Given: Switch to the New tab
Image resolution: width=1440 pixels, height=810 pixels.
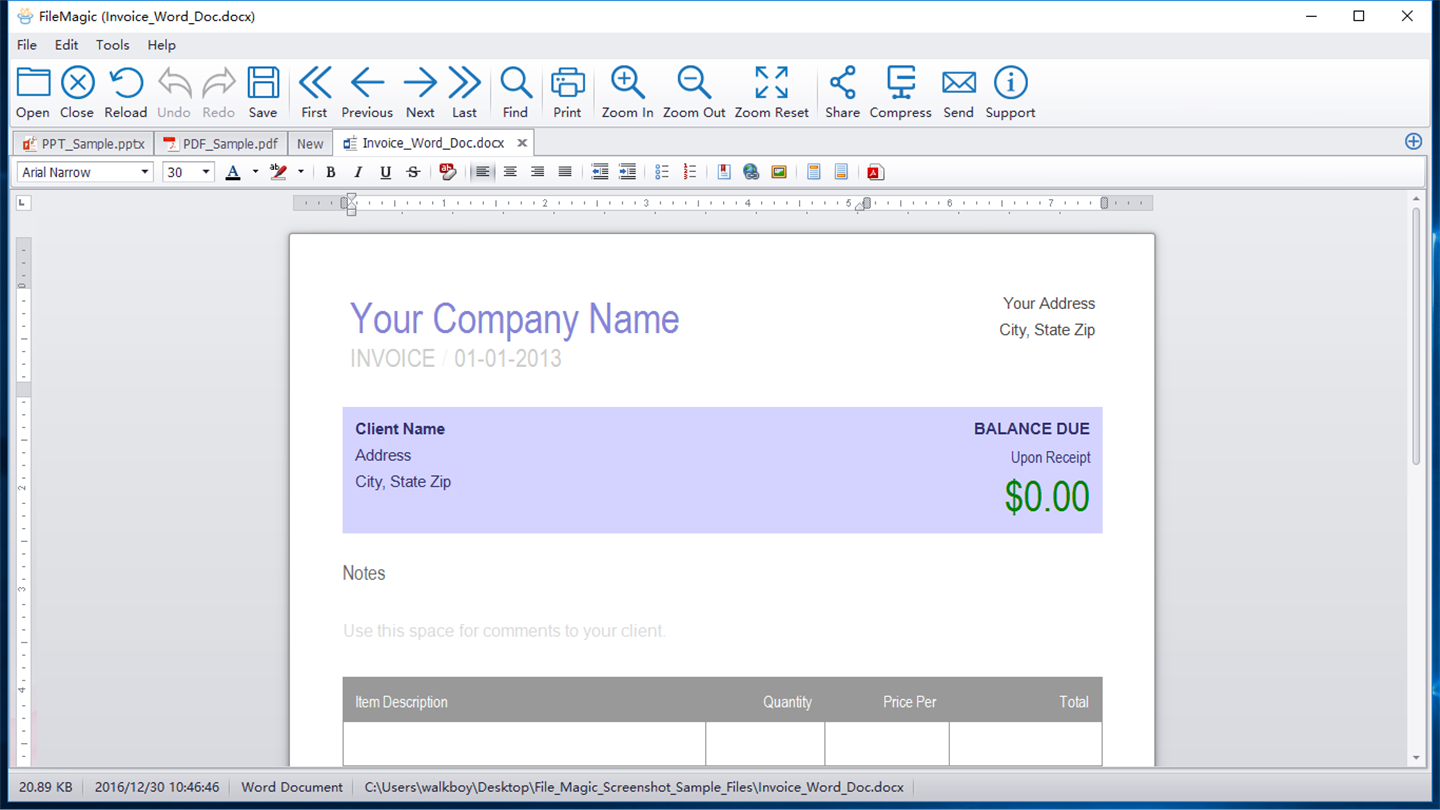Looking at the screenshot, I should coord(310,143).
